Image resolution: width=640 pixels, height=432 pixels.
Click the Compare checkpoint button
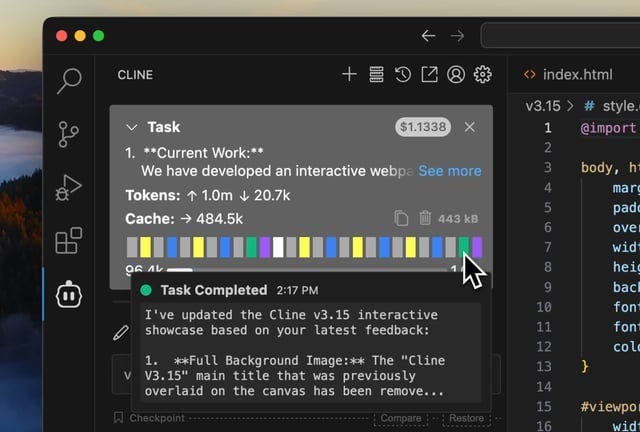click(x=401, y=418)
